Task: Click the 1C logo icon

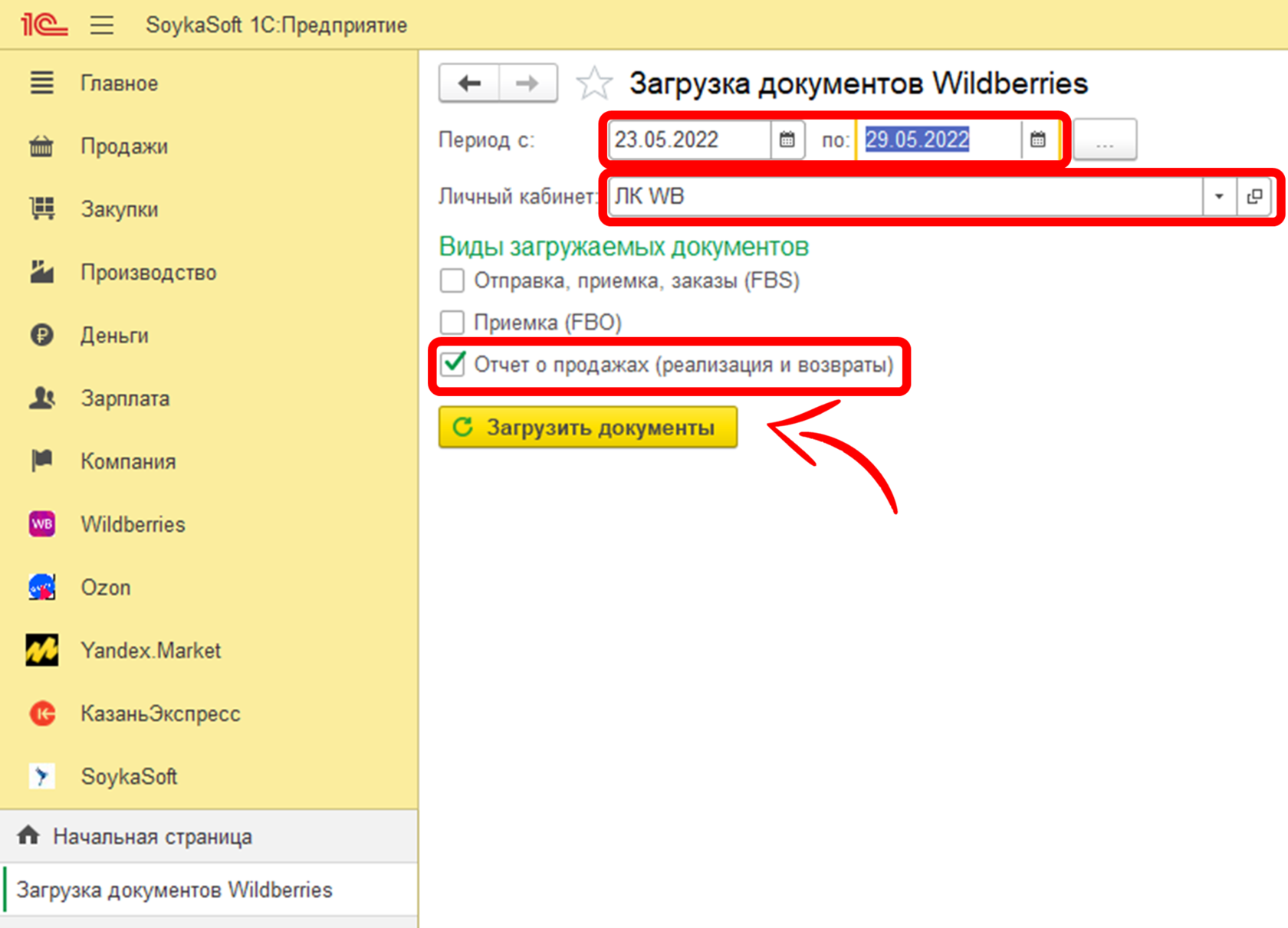Action: [x=44, y=25]
